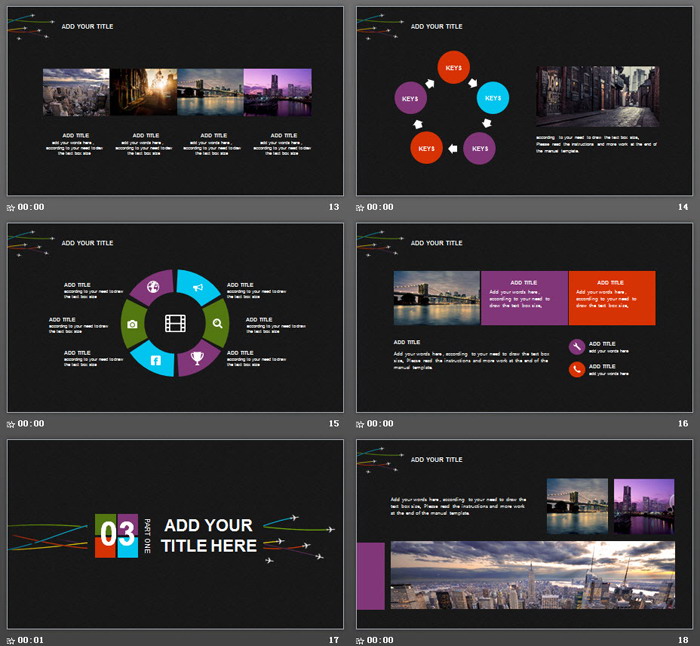700x646 pixels.
Task: Click the wrench icon in the purple circle
Action: pyautogui.click(x=577, y=347)
